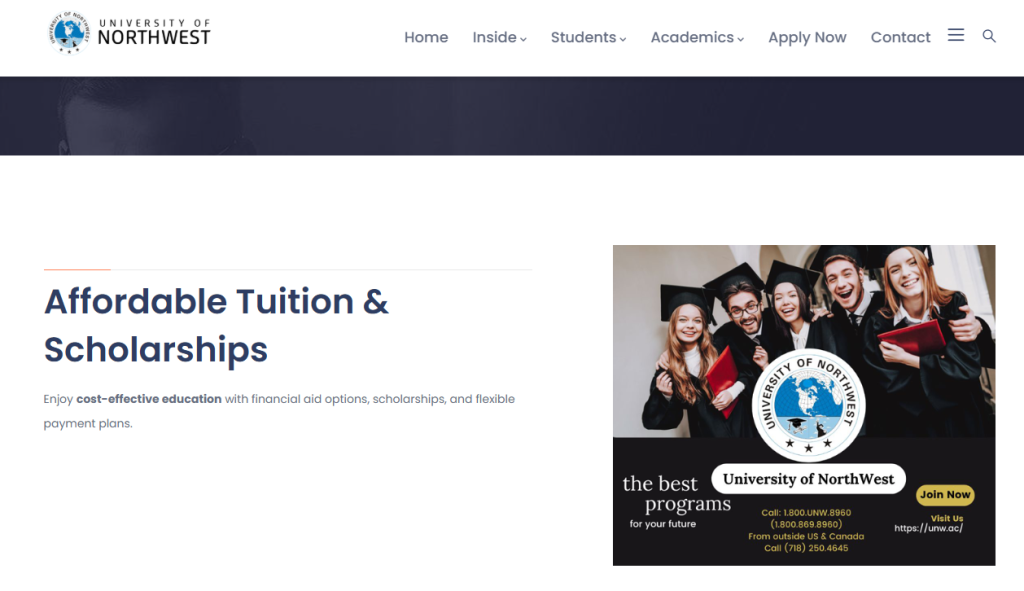The width and height of the screenshot is (1024, 591).
Task: Go to the Home menu item
Action: point(426,37)
